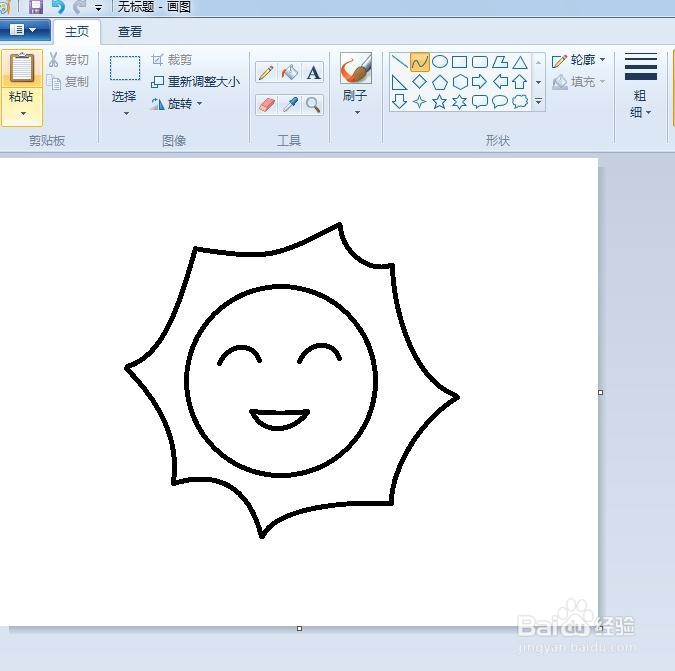Viewport: 675px width, 671px height.
Task: Select the Triangle shape
Action: point(520,62)
